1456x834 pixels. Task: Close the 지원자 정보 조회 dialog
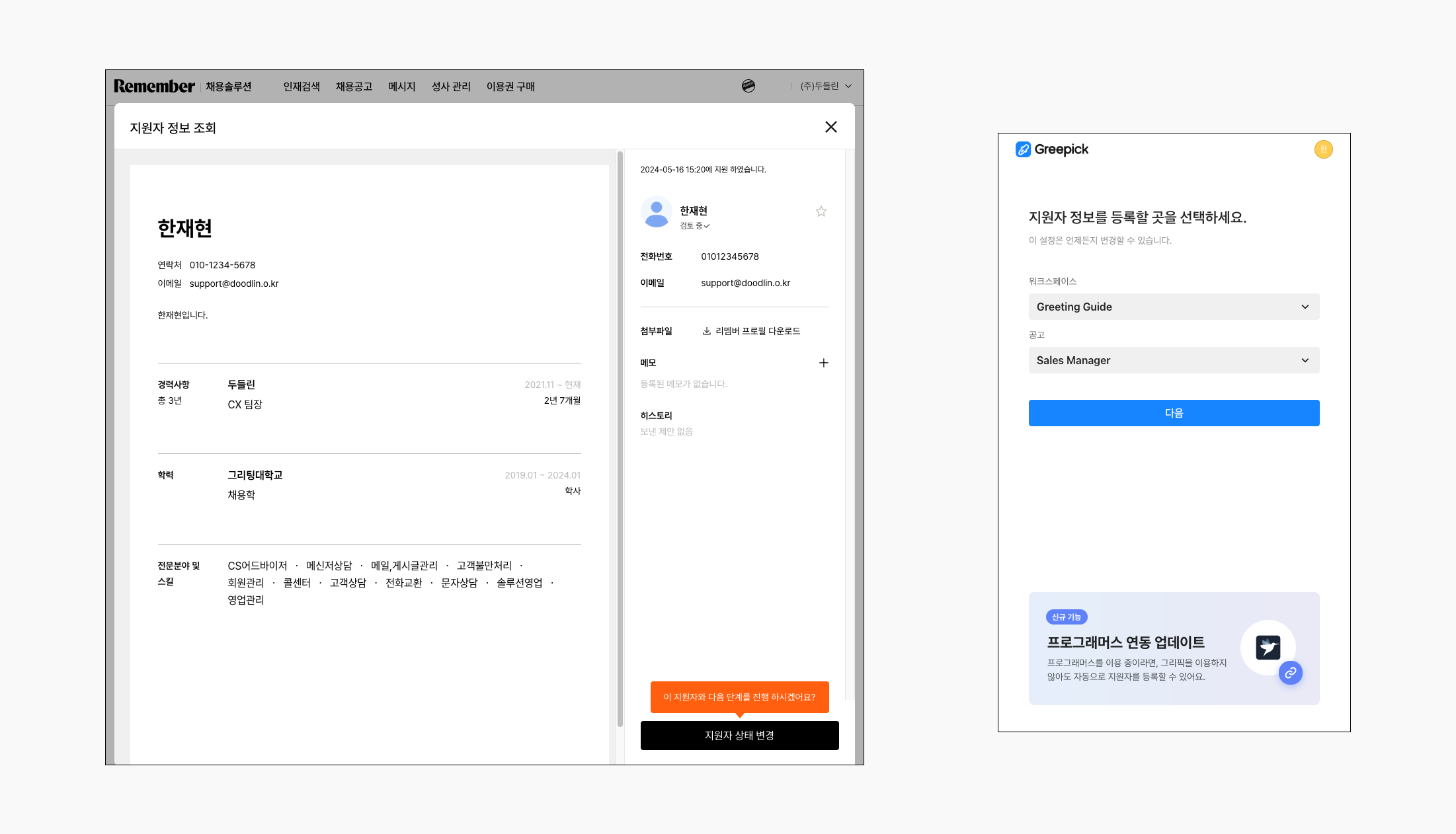tap(831, 127)
